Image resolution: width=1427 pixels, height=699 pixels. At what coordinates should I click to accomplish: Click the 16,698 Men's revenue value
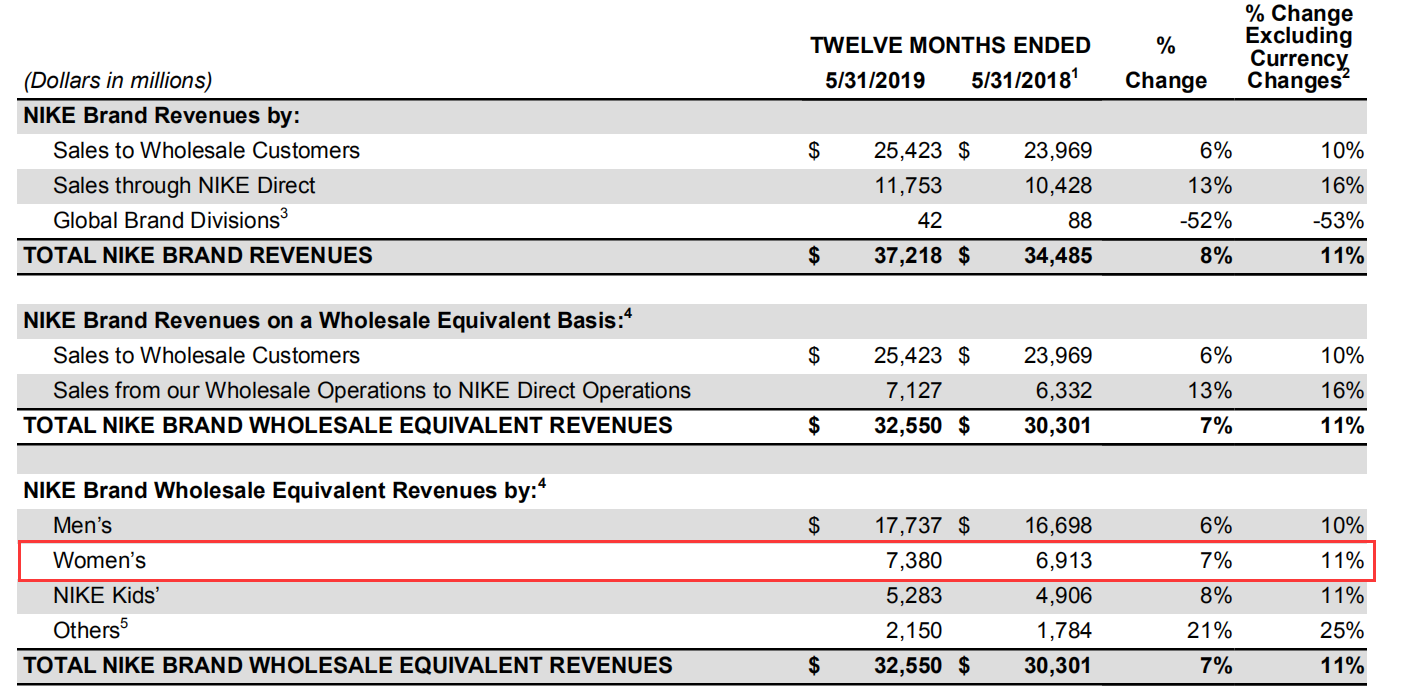(x=1057, y=525)
